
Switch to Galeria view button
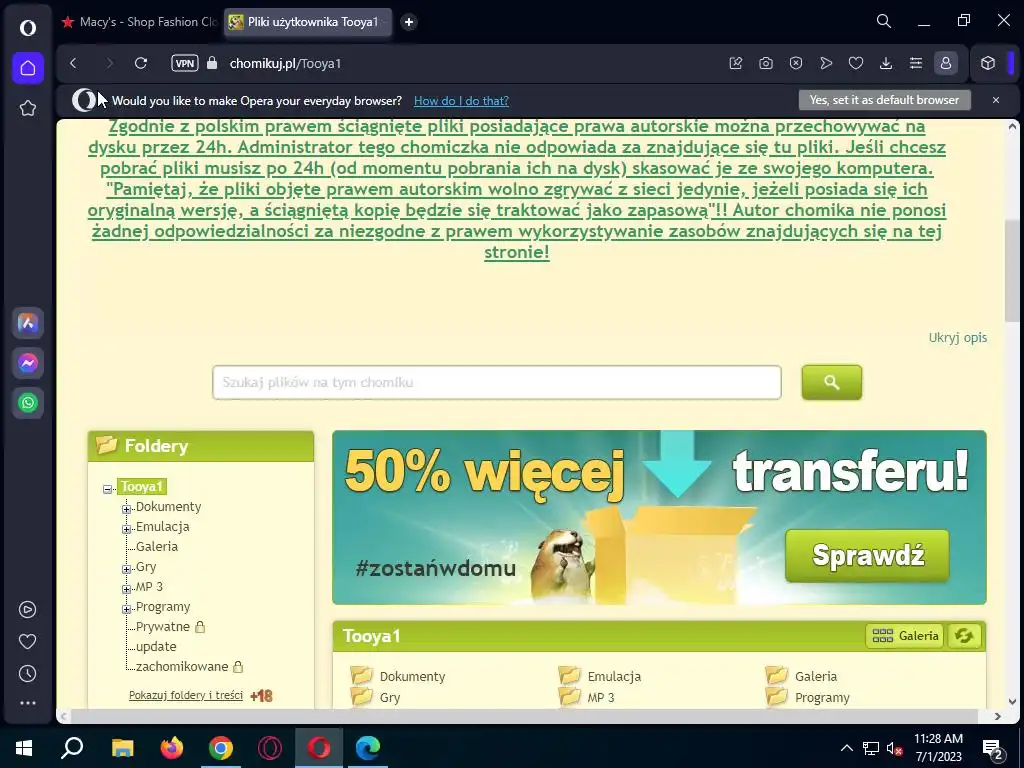(905, 635)
